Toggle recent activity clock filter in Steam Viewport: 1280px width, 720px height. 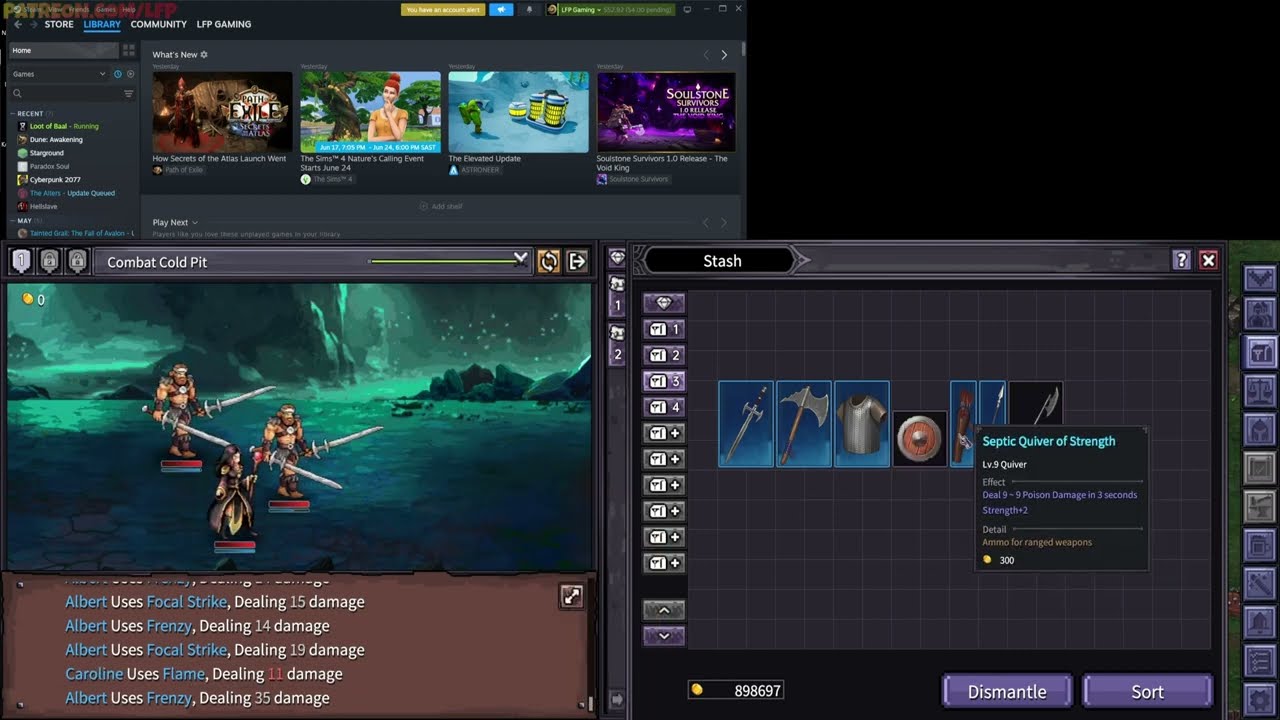coord(117,74)
